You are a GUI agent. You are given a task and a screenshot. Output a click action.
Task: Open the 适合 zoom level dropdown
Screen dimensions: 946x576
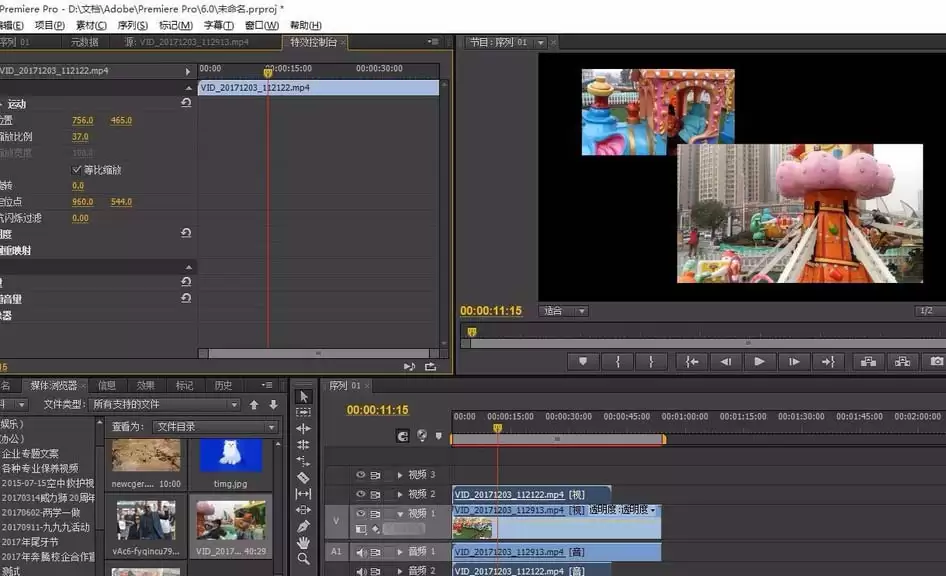coord(563,311)
